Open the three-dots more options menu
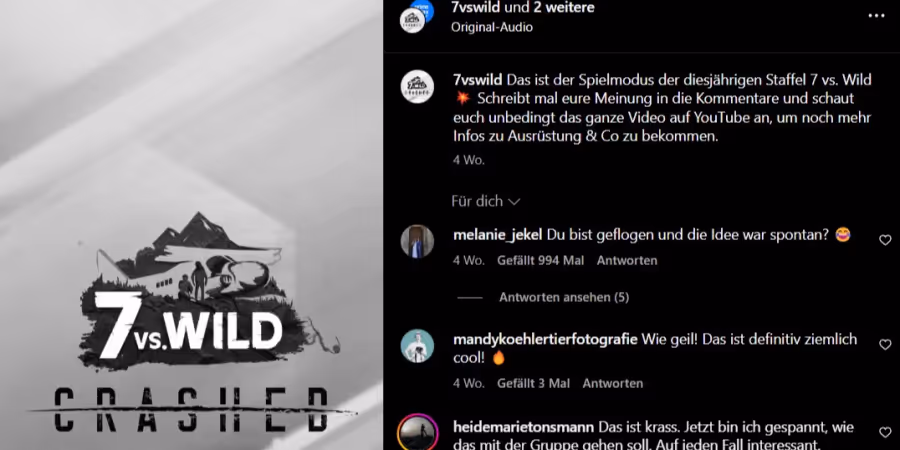This screenshot has width=900, height=450. (876, 15)
